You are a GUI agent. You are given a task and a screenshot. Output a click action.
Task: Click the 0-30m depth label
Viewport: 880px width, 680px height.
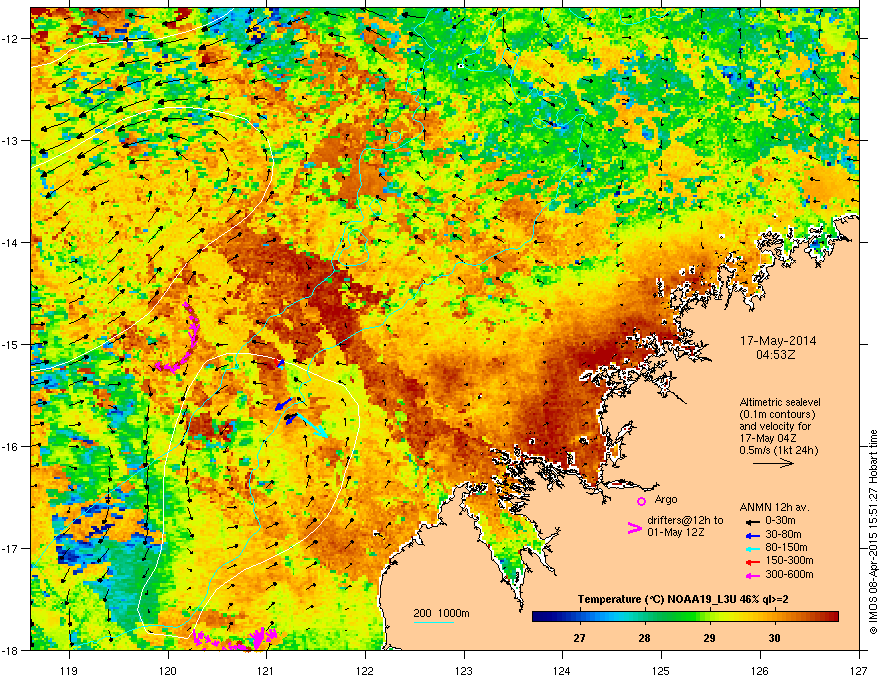[780, 521]
